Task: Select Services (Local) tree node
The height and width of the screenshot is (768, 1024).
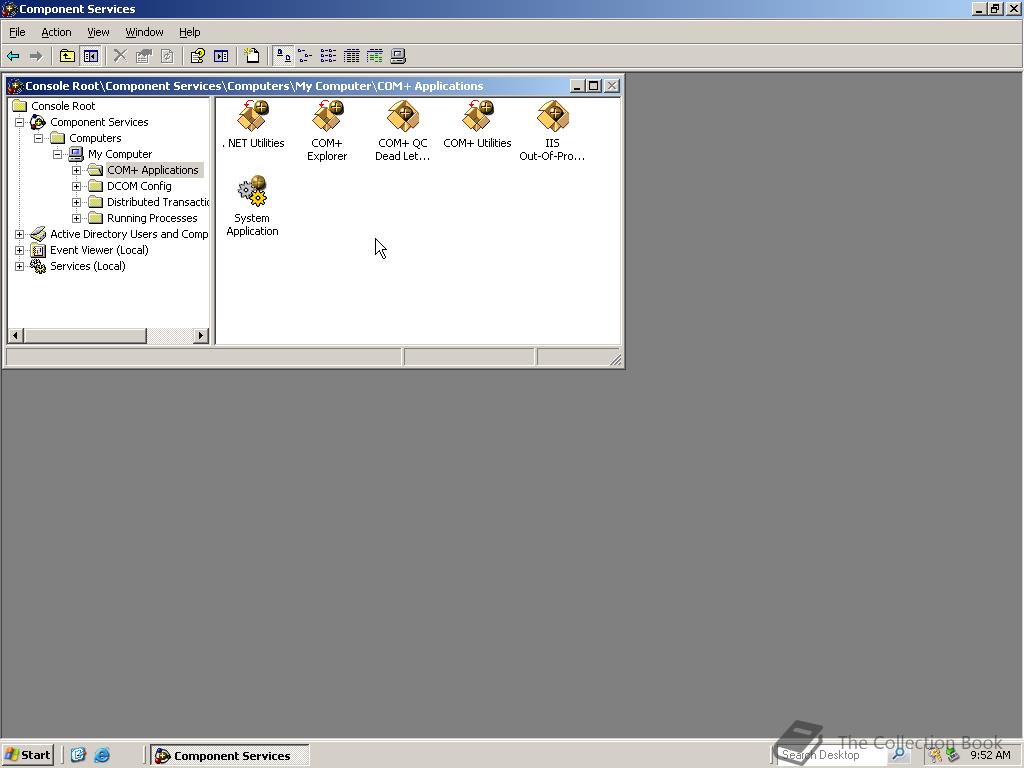Action: [88, 266]
